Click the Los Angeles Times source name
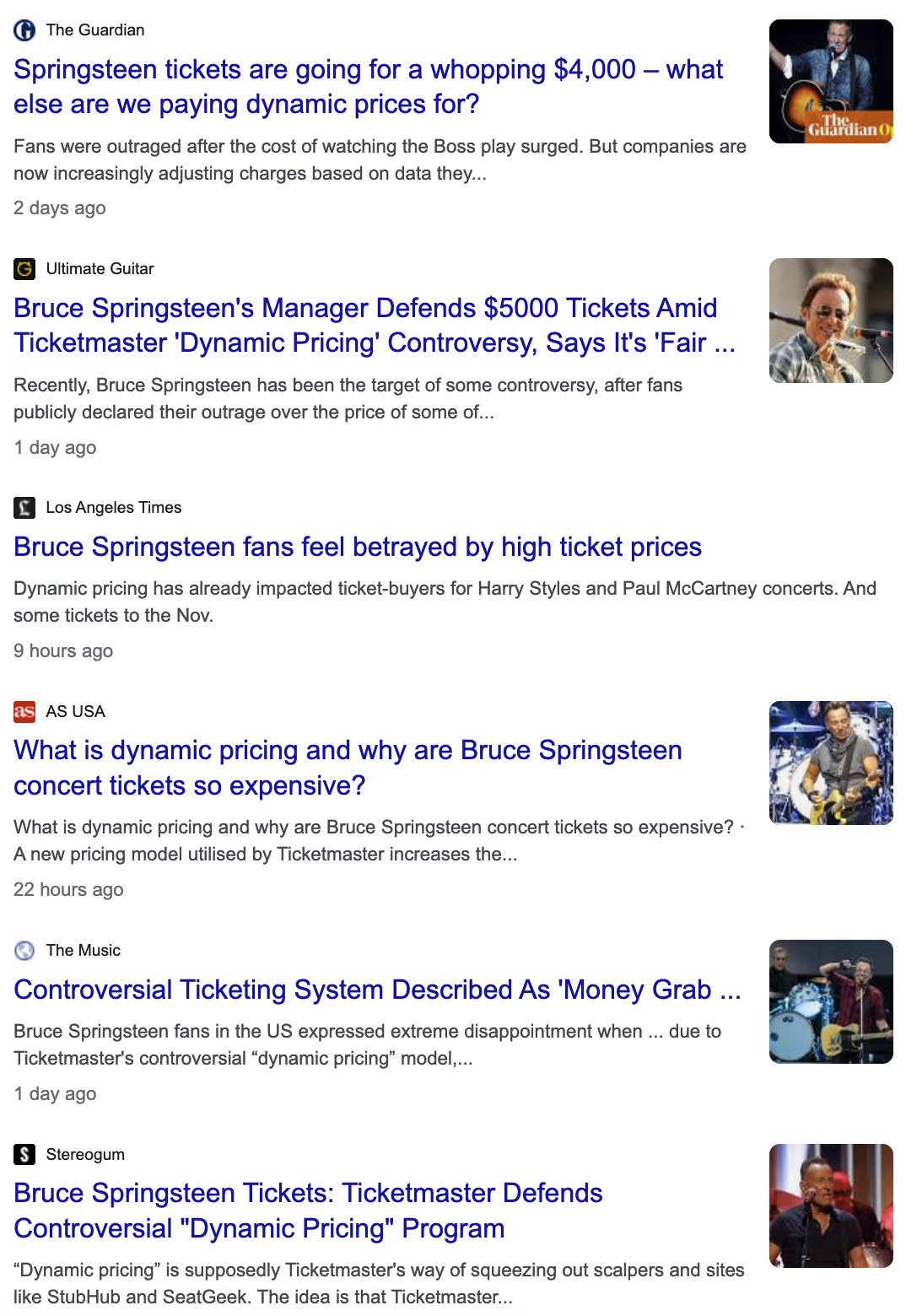The width and height of the screenshot is (906, 1316). [114, 508]
